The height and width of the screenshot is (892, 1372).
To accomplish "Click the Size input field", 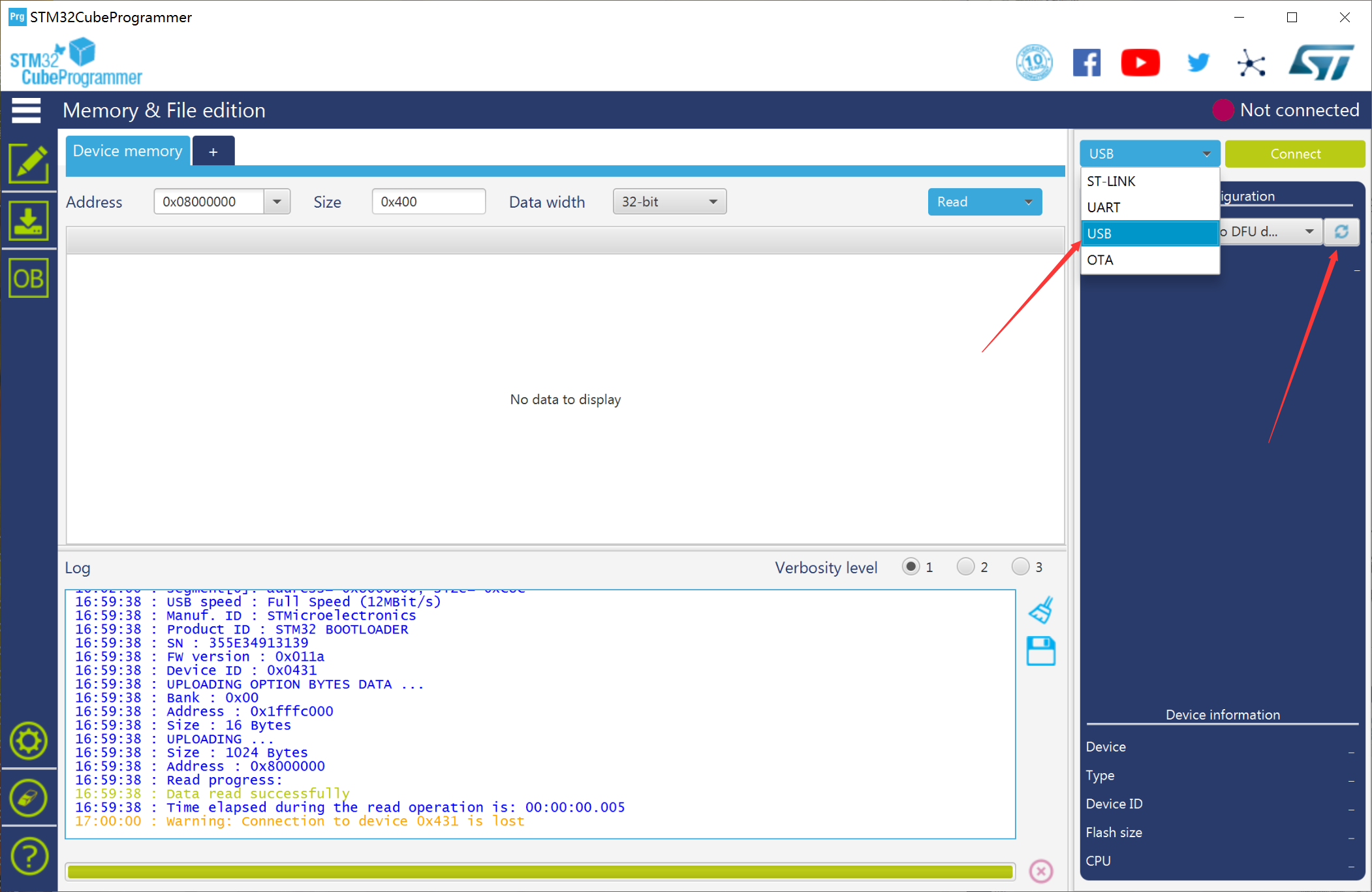I will click(428, 202).
